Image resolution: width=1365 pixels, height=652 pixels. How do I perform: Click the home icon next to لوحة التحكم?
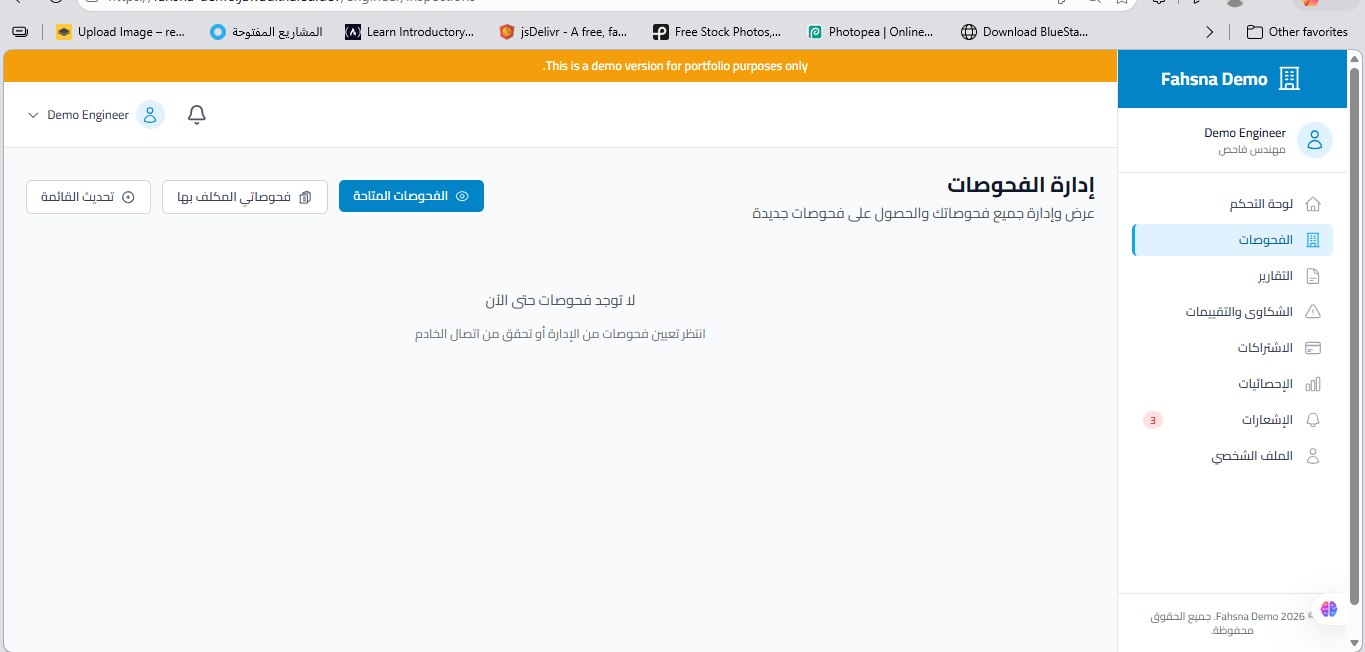pos(1313,204)
